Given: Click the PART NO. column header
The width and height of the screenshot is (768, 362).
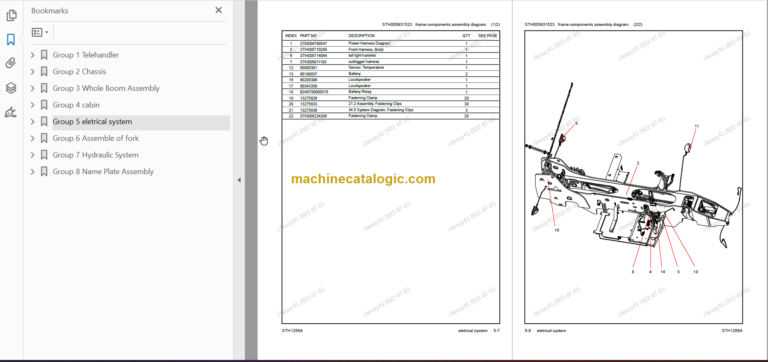Looking at the screenshot, I should click(x=309, y=36).
